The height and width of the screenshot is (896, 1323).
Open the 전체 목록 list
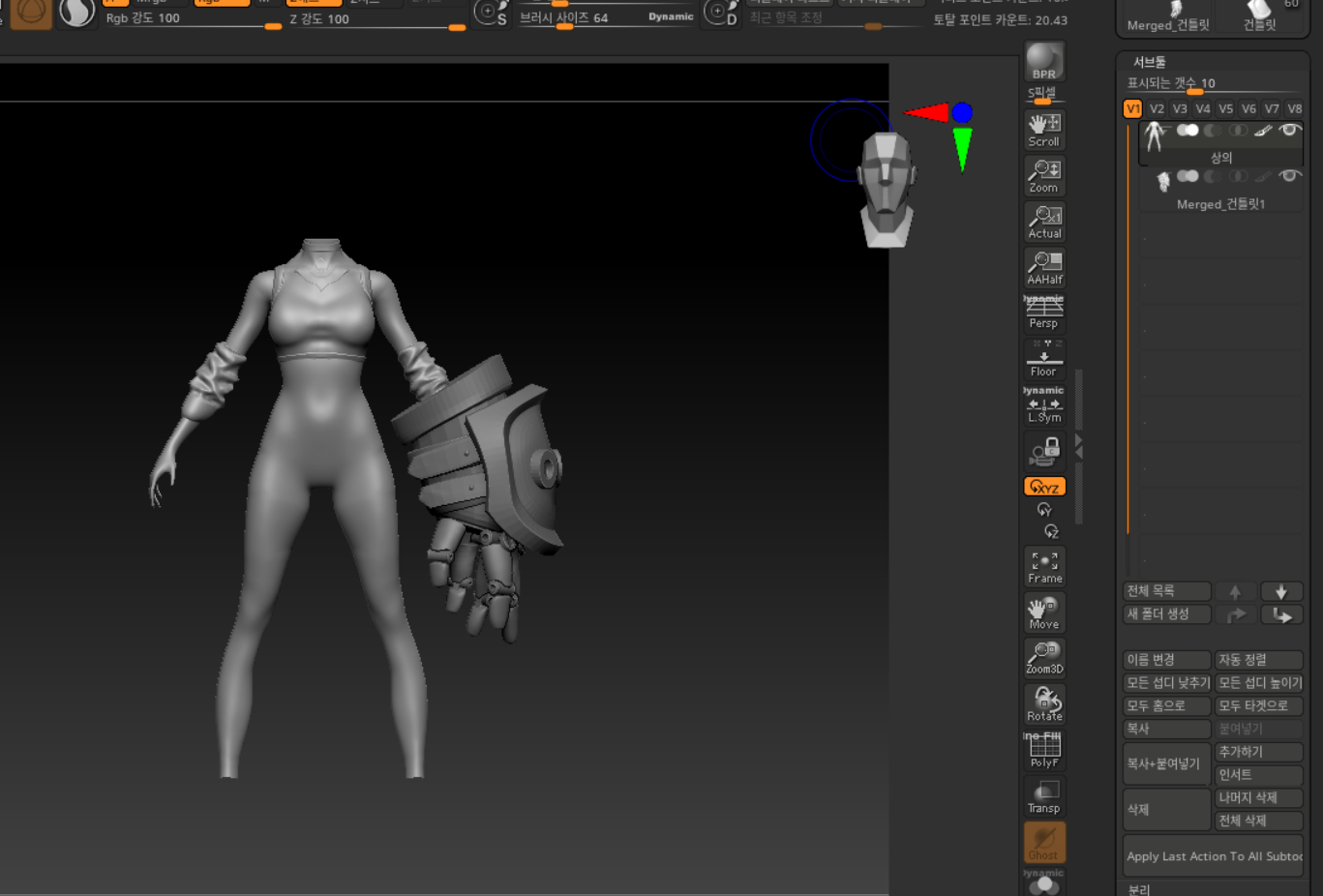tap(1166, 591)
